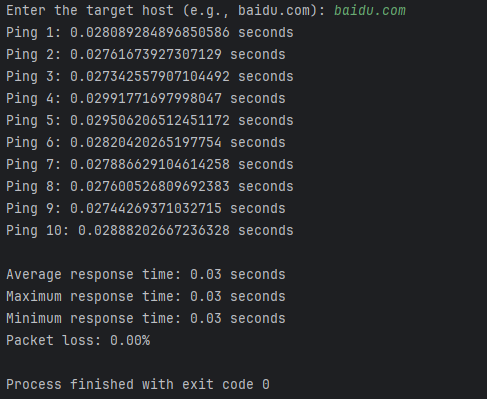The image size is (487, 399).
Task: Select the Ping 1 result line
Action: tap(150, 33)
